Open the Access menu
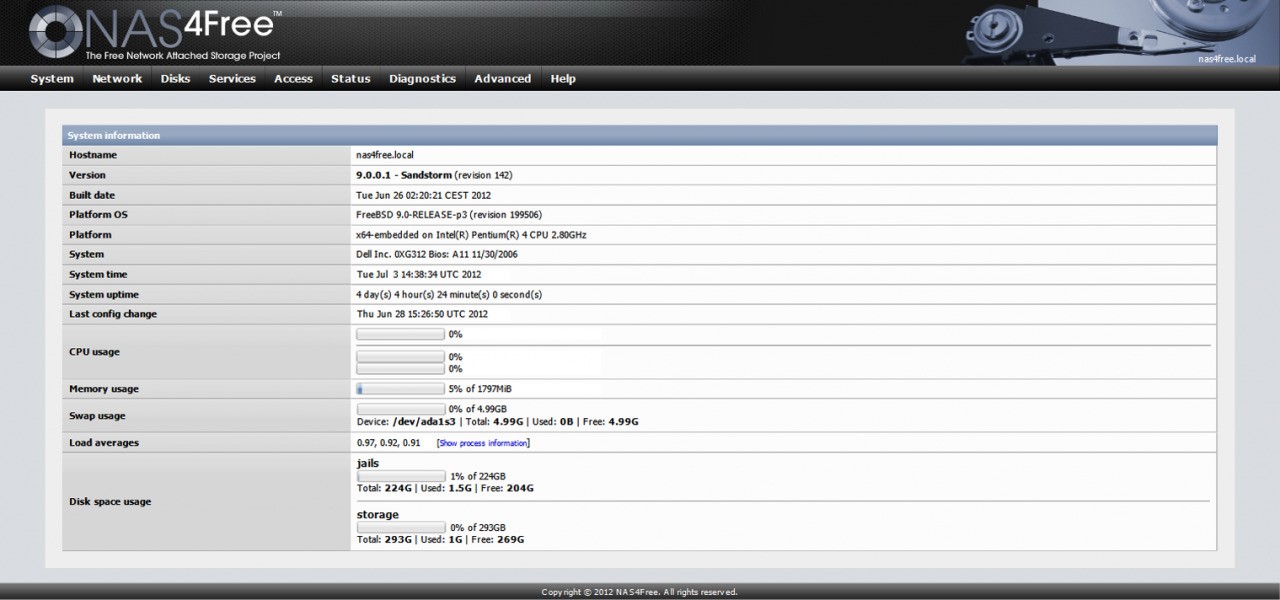1280x600 pixels. 292,78
